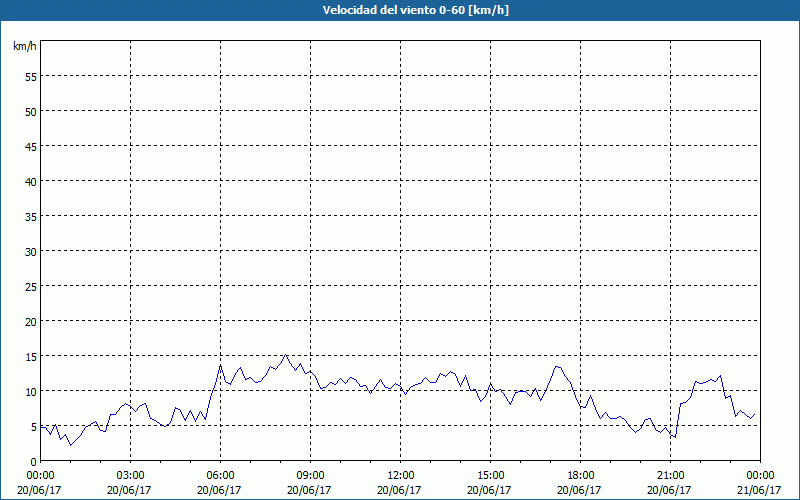Screen dimensions: 800x500
Task: Click the '21:00' time label
Action: (669, 476)
